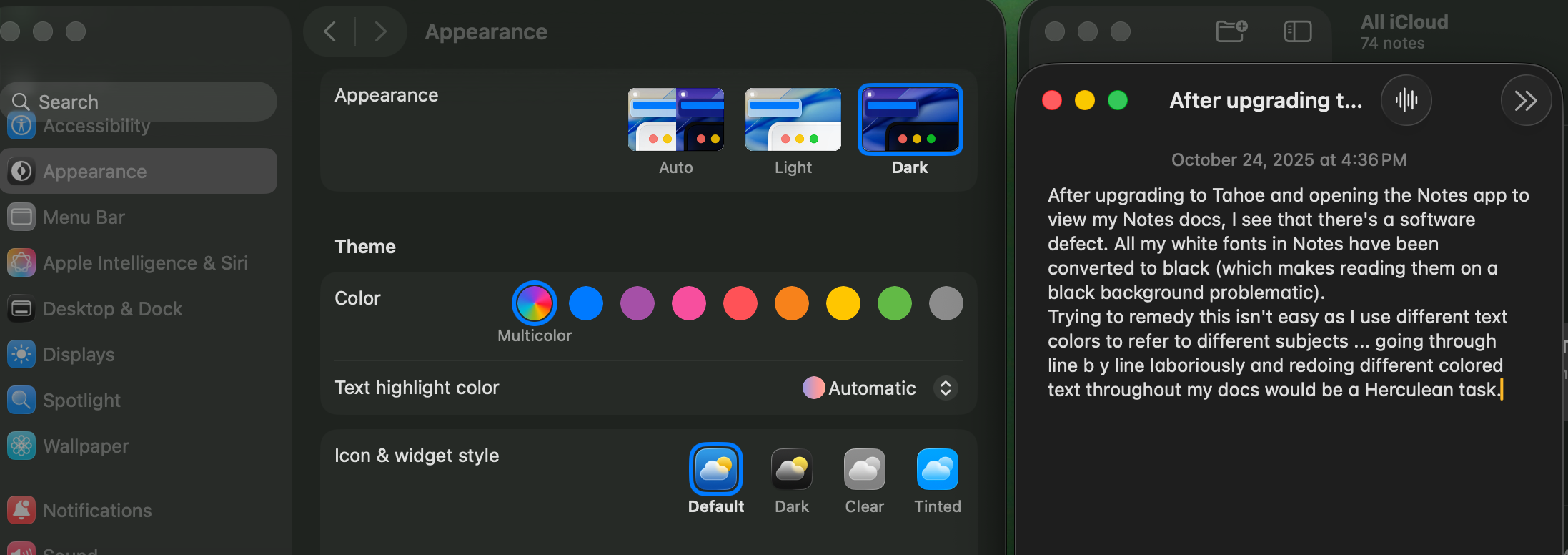1568x555 pixels.
Task: Open Accessibility settings icon in sidebar
Action: (x=21, y=126)
